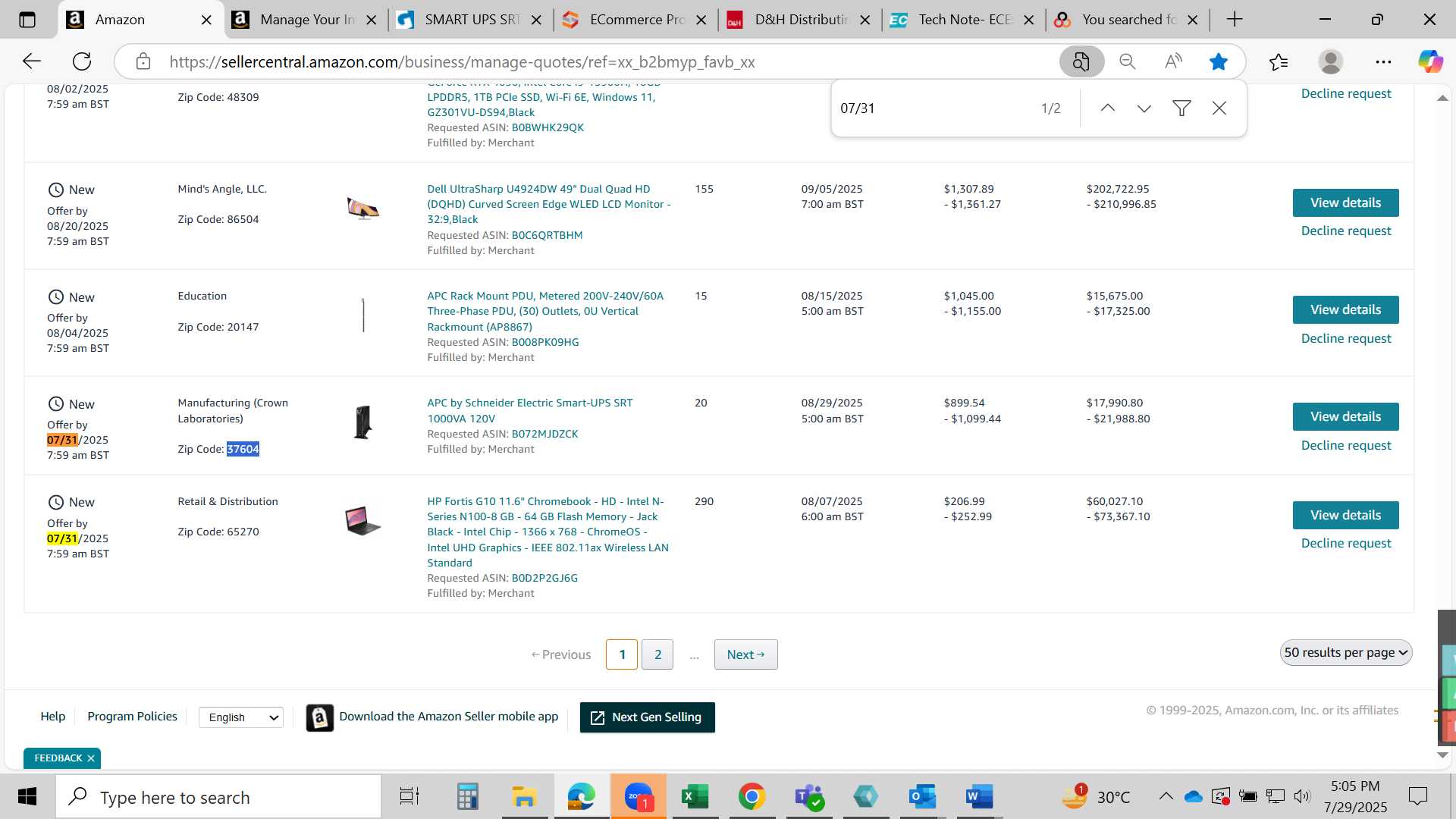The width and height of the screenshot is (1456, 819).
Task: Click the find on page text field
Action: click(x=933, y=108)
